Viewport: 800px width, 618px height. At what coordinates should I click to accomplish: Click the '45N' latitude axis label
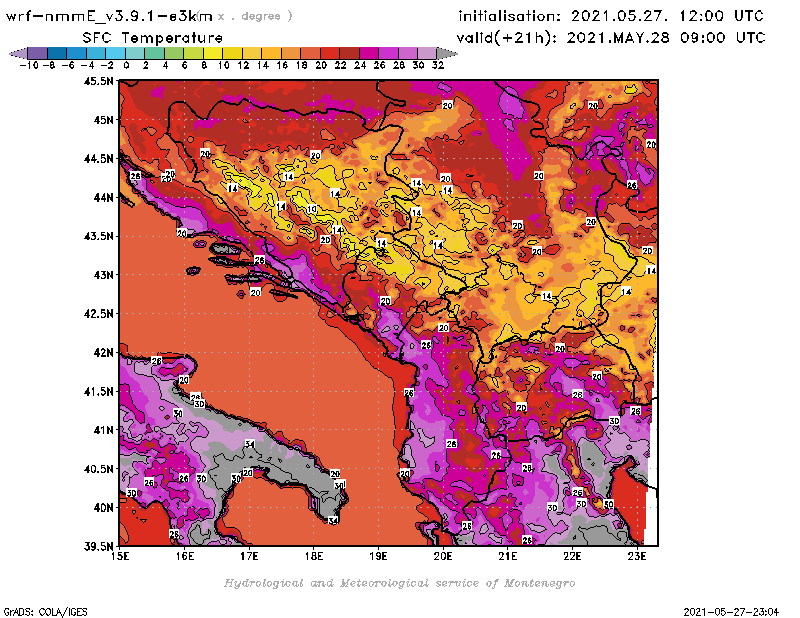point(103,120)
